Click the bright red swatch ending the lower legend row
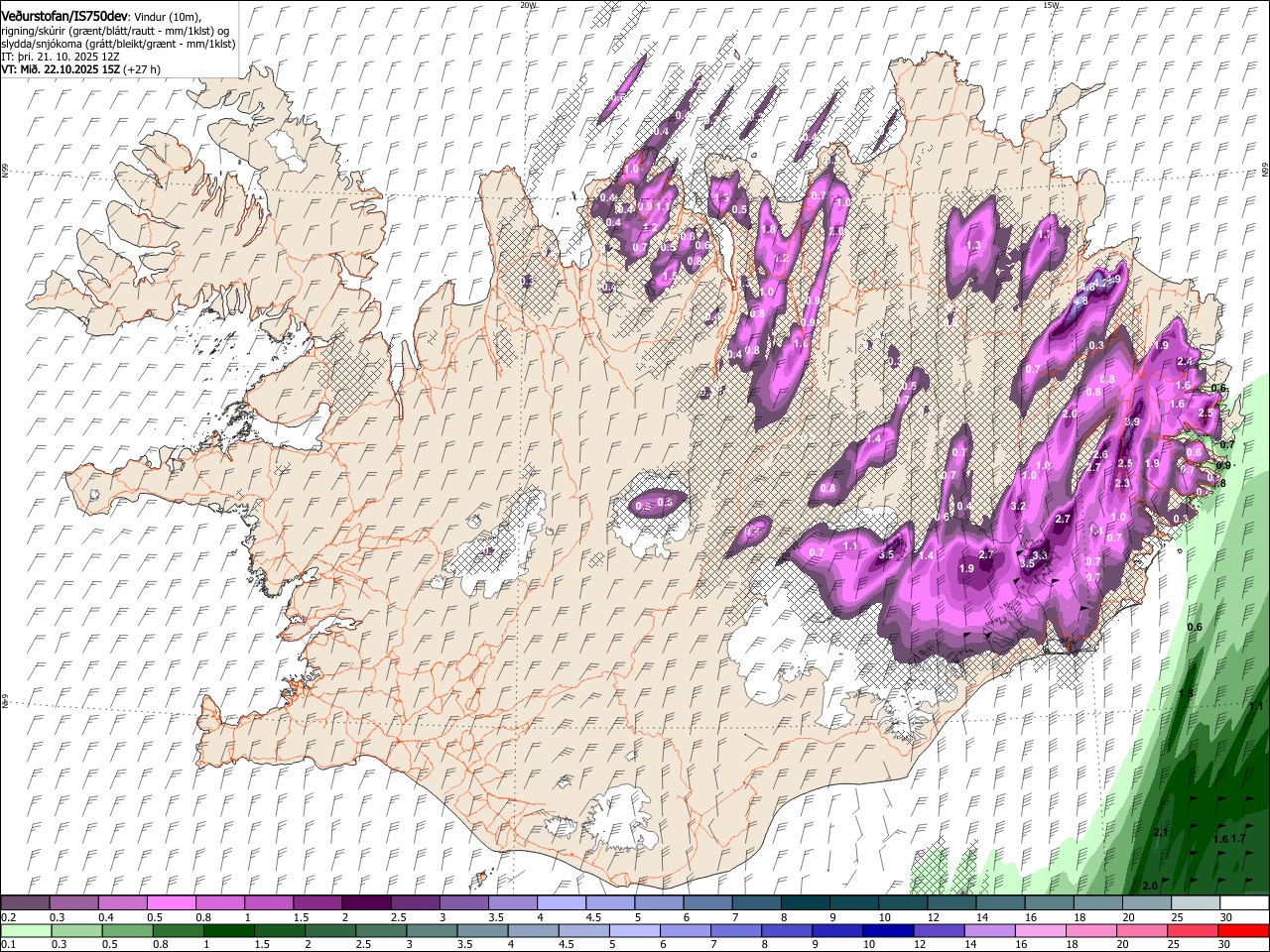Screen dimensions: 1270x952 pyautogui.click(x=1243, y=931)
